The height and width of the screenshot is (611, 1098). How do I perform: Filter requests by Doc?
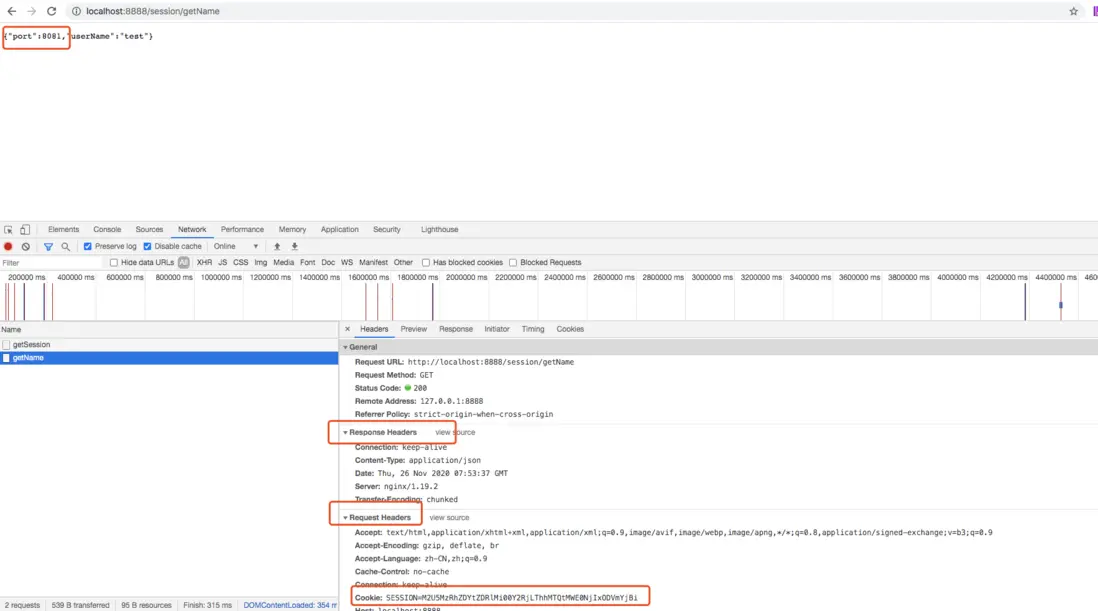pos(328,262)
